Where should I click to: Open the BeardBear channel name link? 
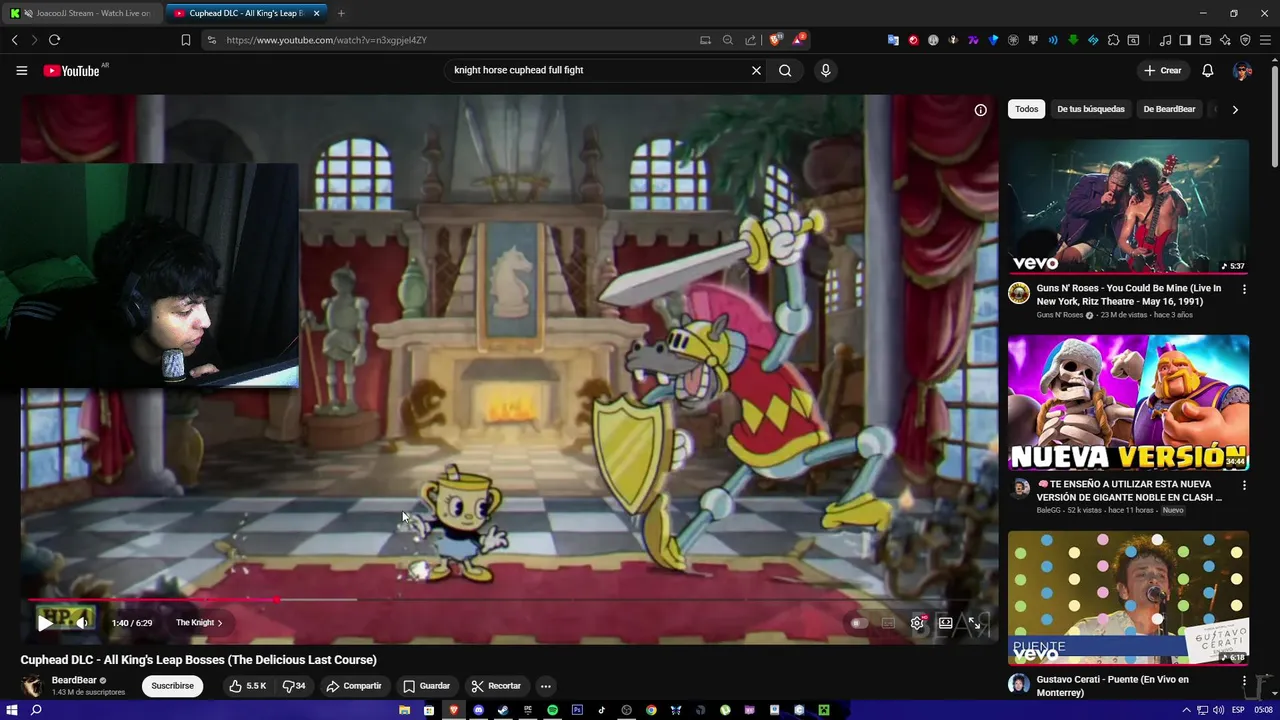(74, 680)
